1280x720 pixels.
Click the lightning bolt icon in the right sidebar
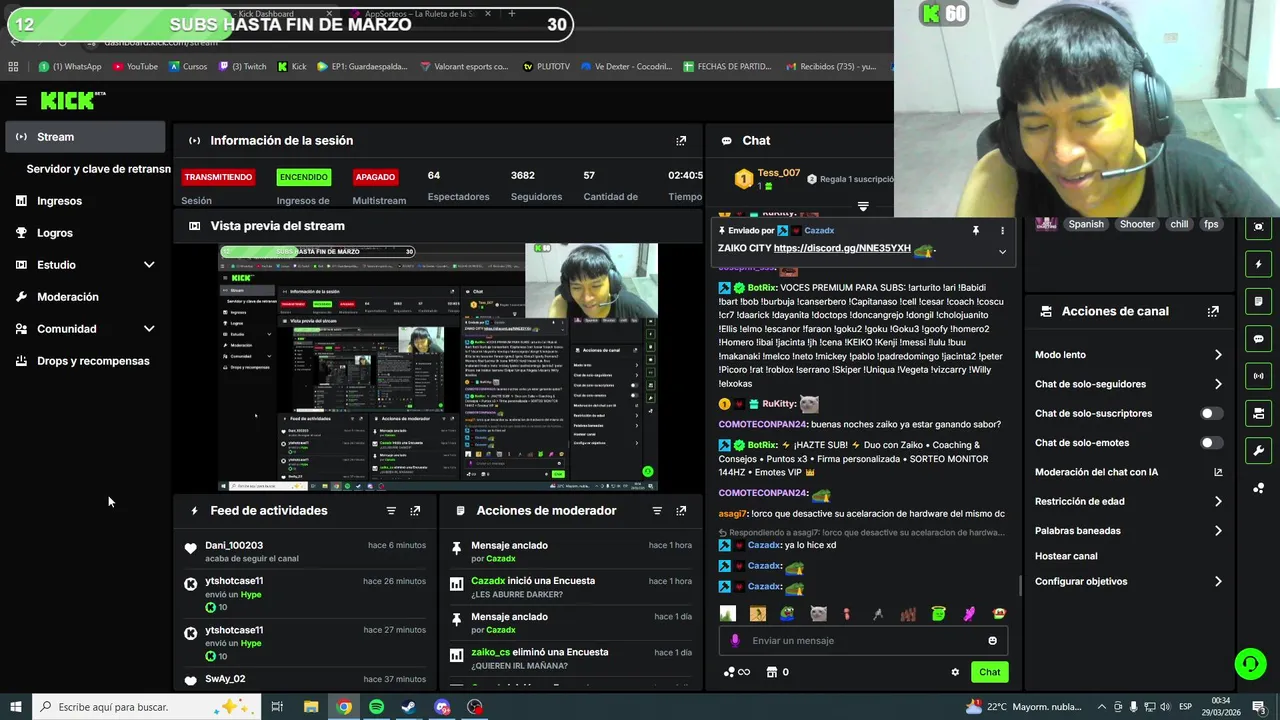tap(1258, 264)
